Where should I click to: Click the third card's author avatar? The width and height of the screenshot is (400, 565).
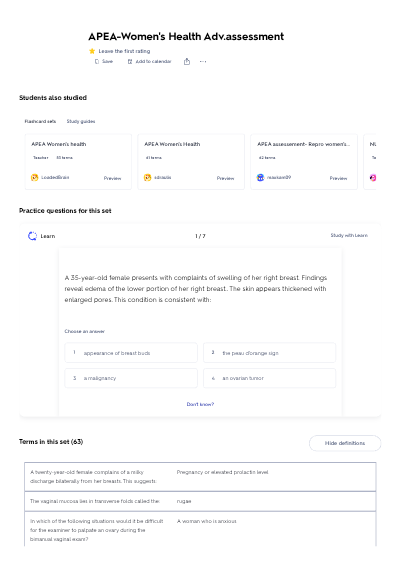(260, 177)
